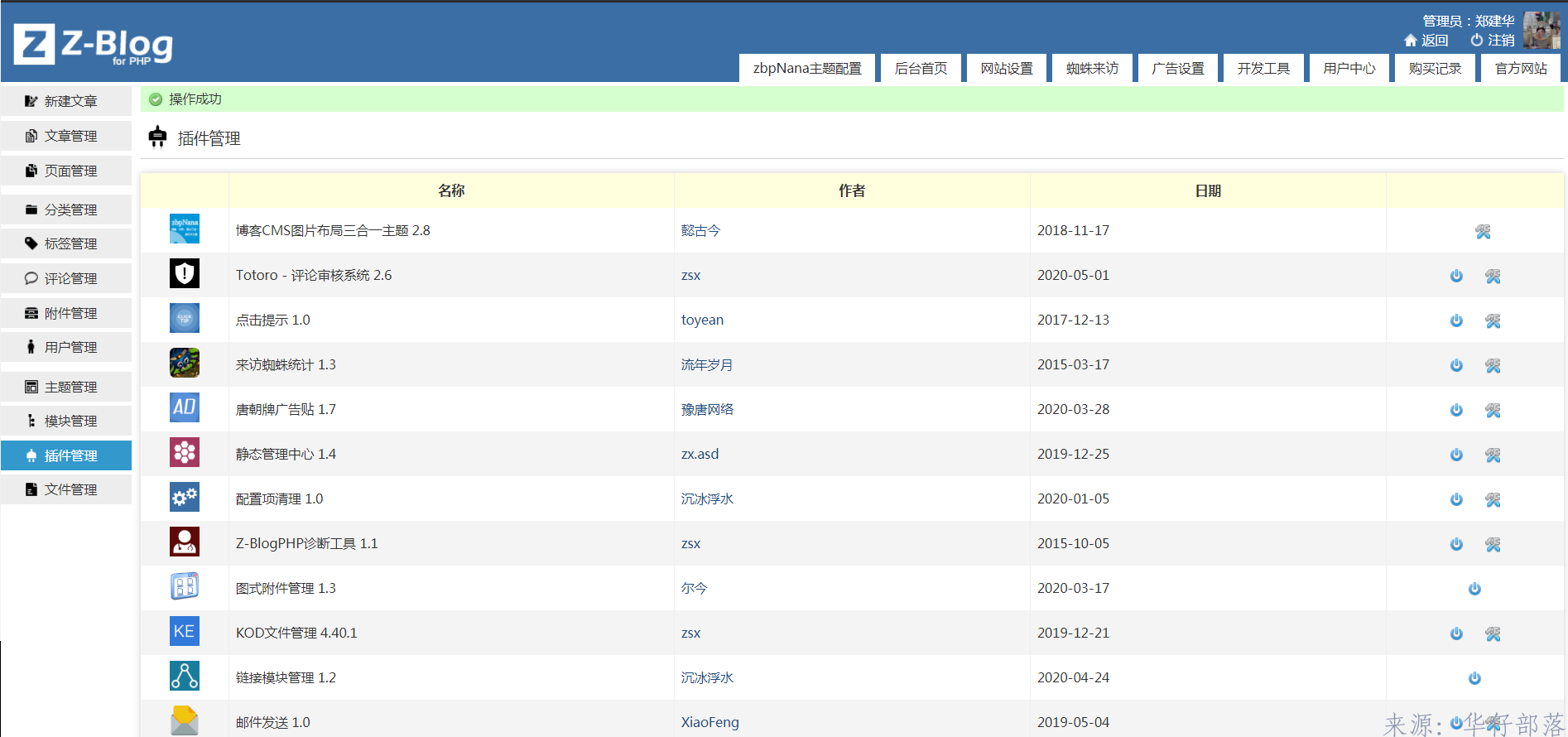This screenshot has width=1568, height=737.
Task: Open wrench settings for 唐朝牌广告贴 plugin
Action: point(1493,411)
